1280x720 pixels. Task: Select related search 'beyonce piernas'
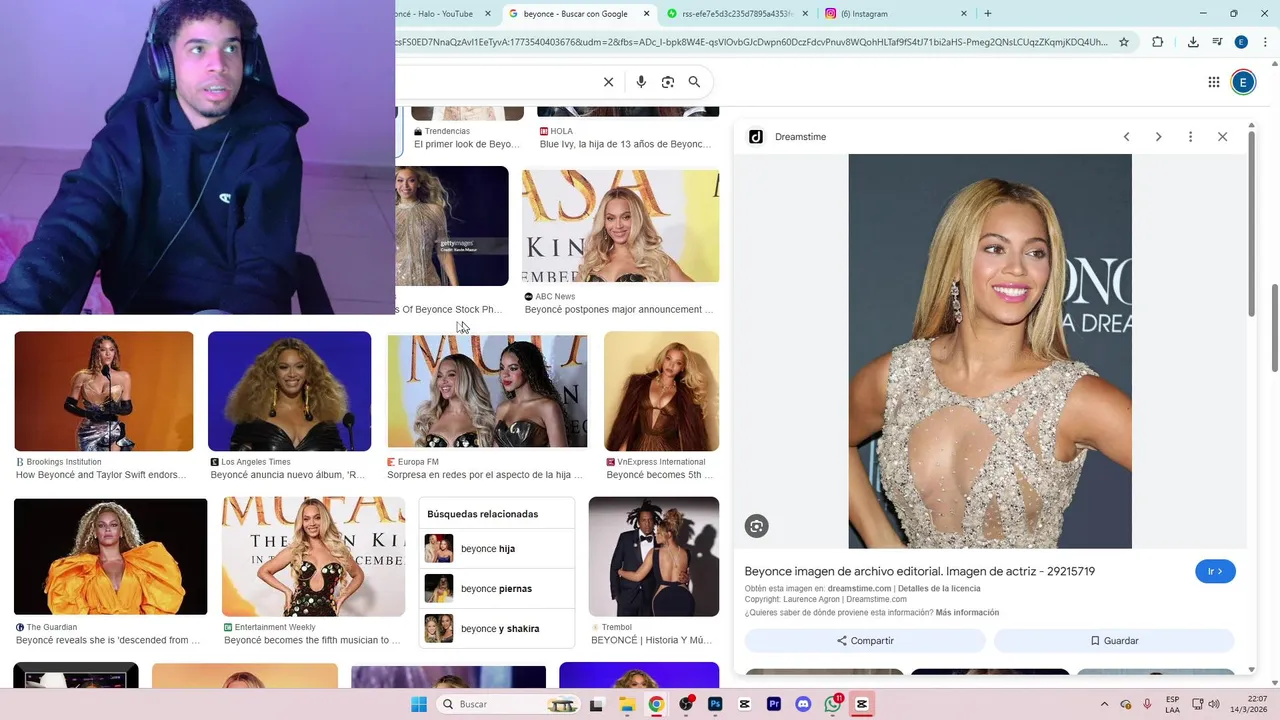pyautogui.click(x=497, y=589)
